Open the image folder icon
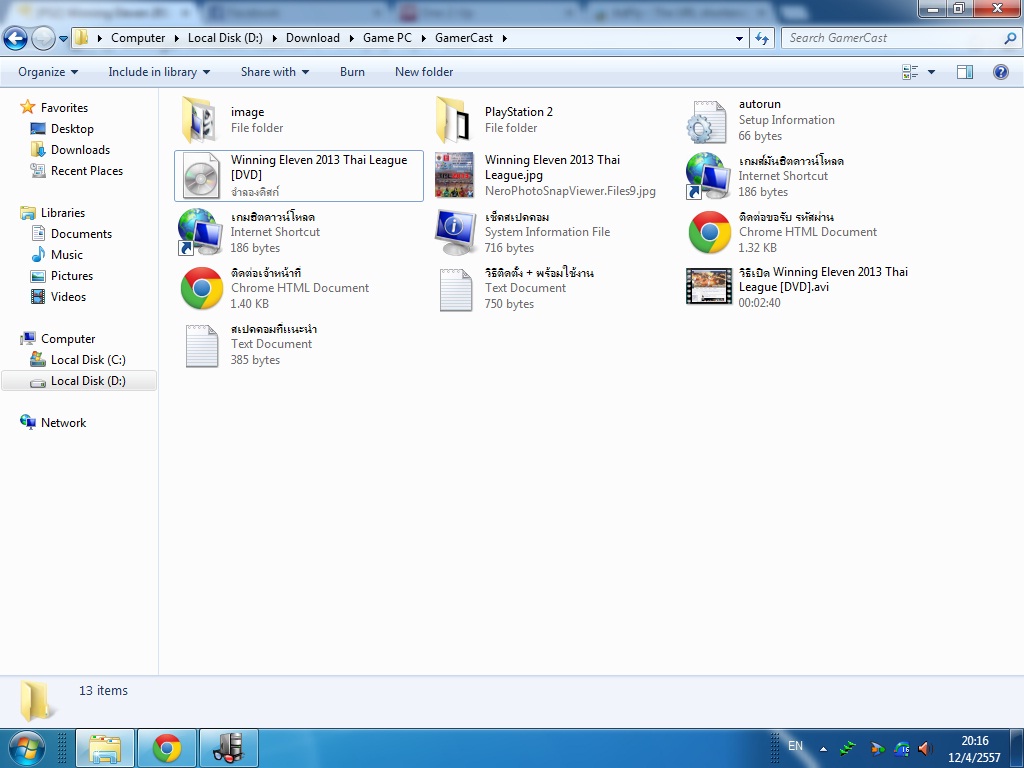1024x768 pixels. [x=199, y=120]
